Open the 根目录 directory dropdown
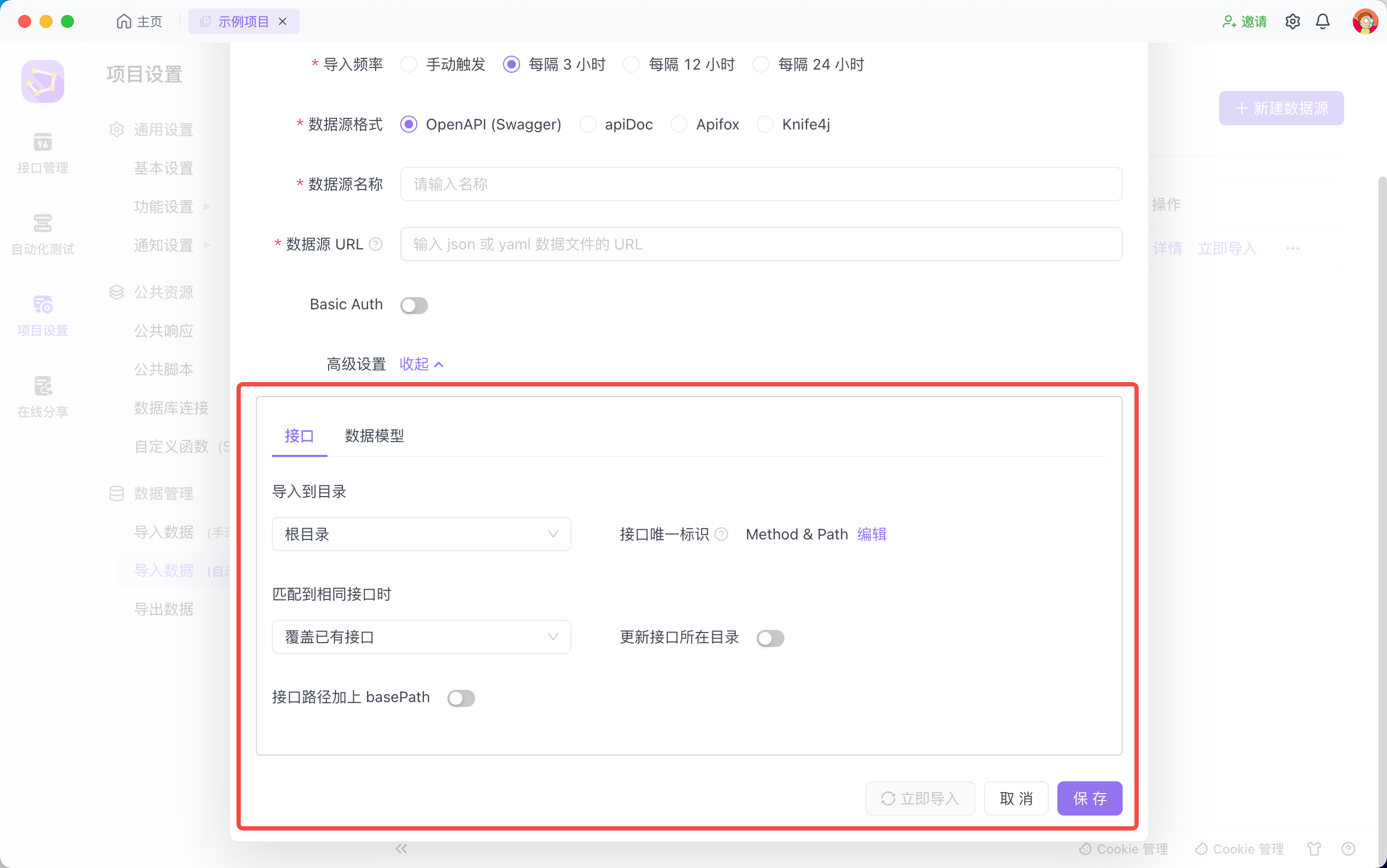 point(421,535)
